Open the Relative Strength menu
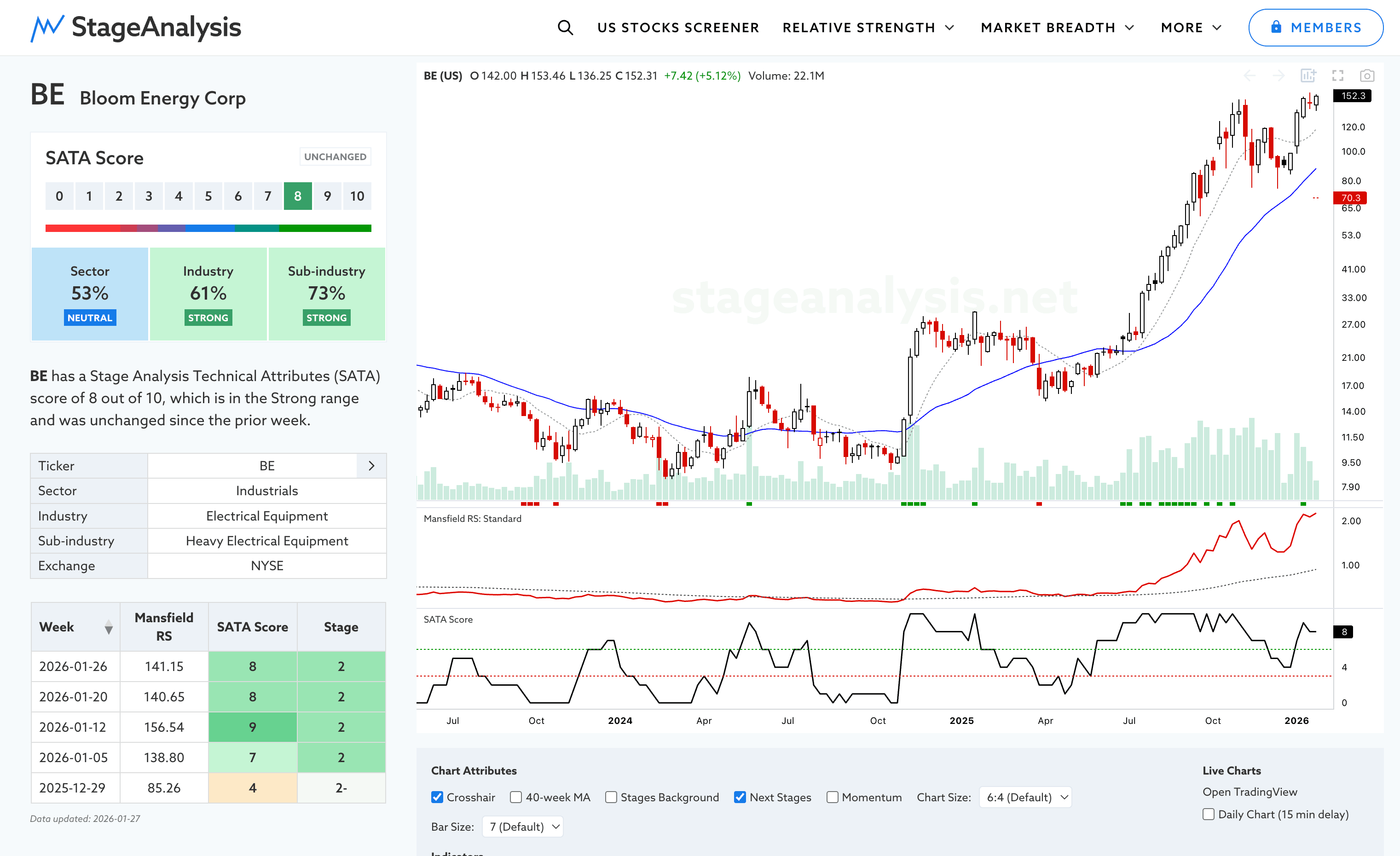Image resolution: width=1400 pixels, height=856 pixels. (x=868, y=27)
